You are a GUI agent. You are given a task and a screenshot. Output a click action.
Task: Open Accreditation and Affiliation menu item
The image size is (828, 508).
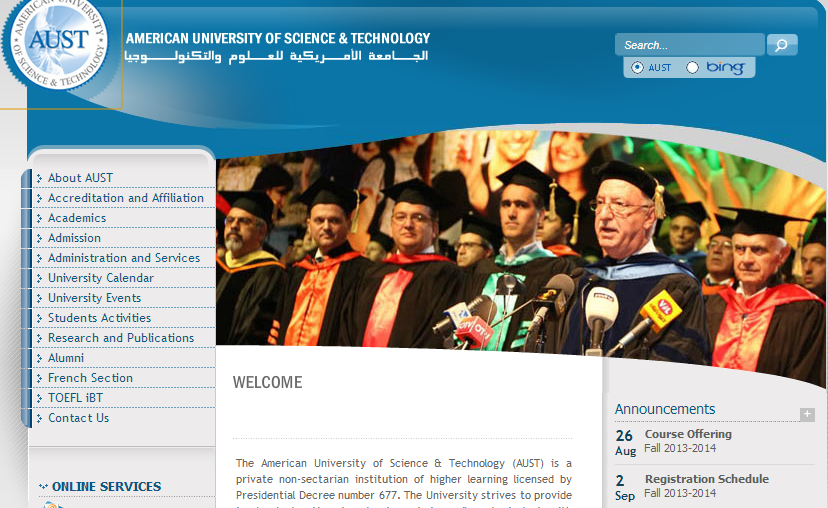click(x=126, y=198)
